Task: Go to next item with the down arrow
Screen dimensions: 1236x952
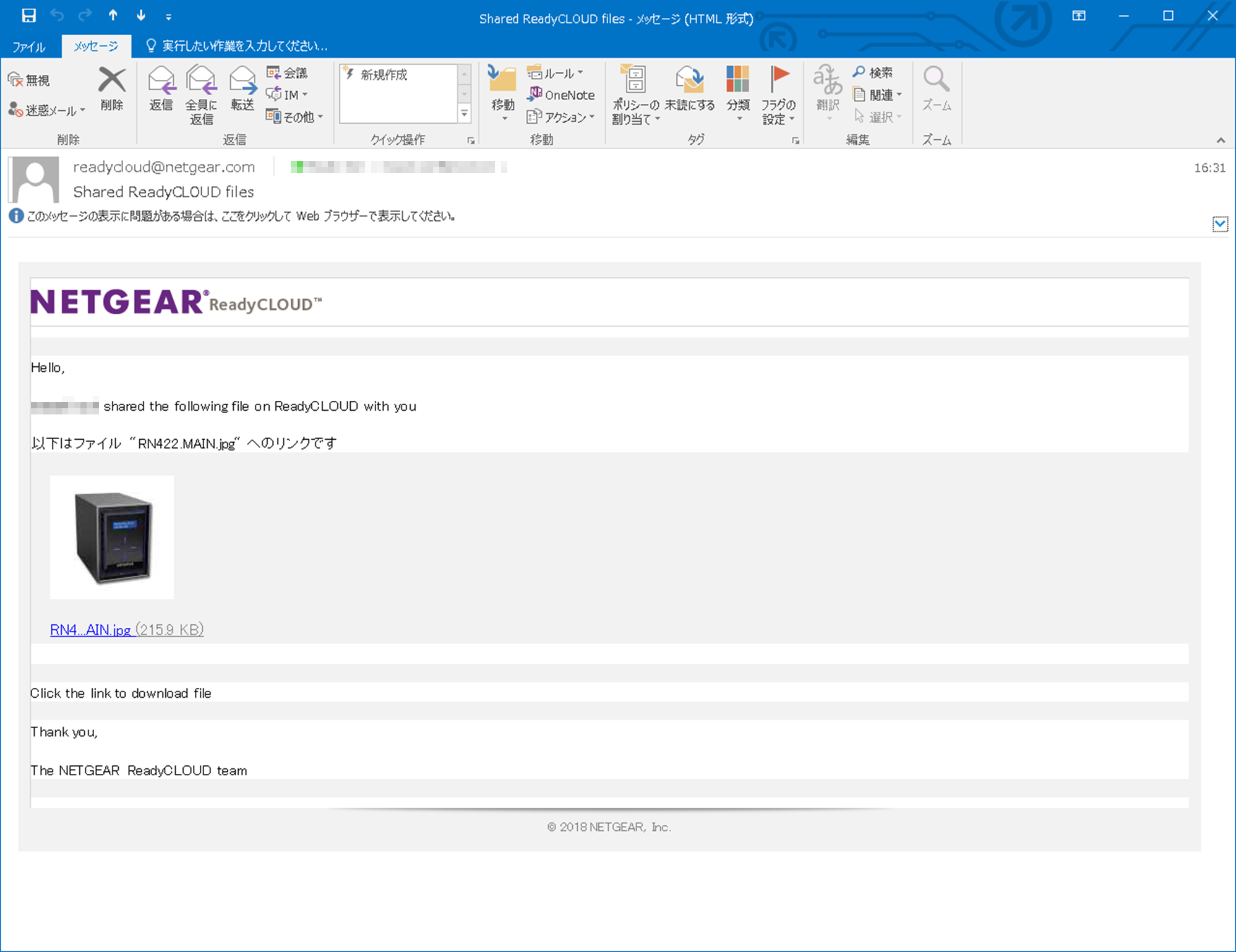Action: tap(141, 16)
